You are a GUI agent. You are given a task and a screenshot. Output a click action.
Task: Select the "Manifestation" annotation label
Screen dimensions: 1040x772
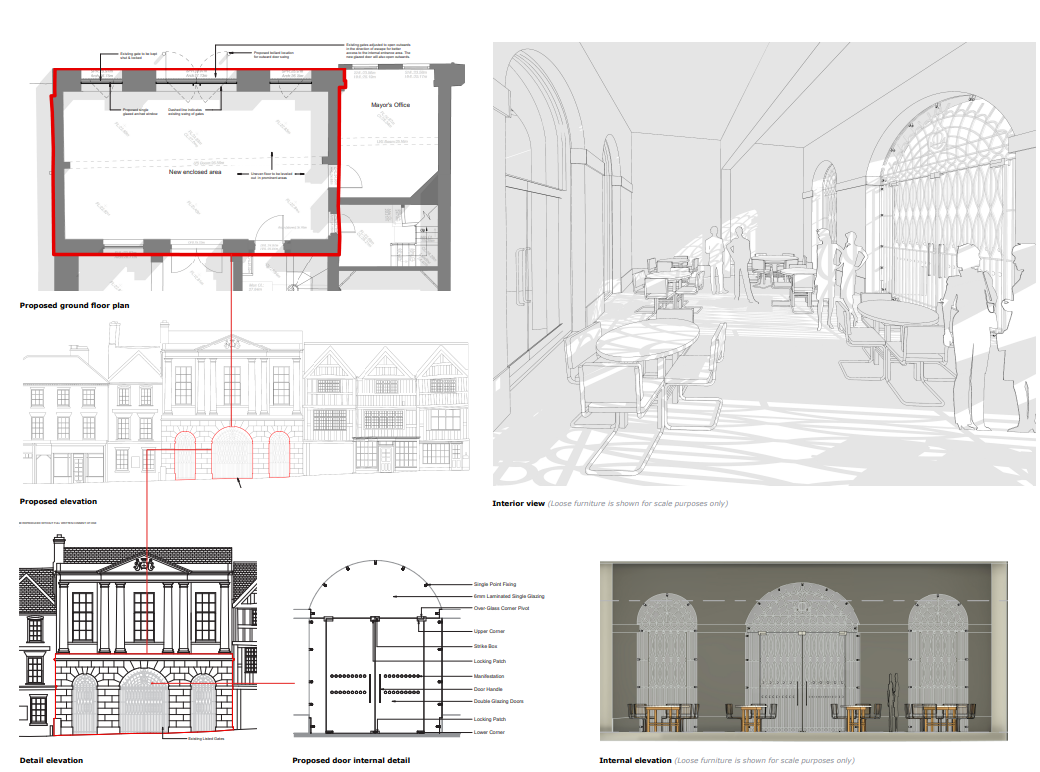coord(489,676)
